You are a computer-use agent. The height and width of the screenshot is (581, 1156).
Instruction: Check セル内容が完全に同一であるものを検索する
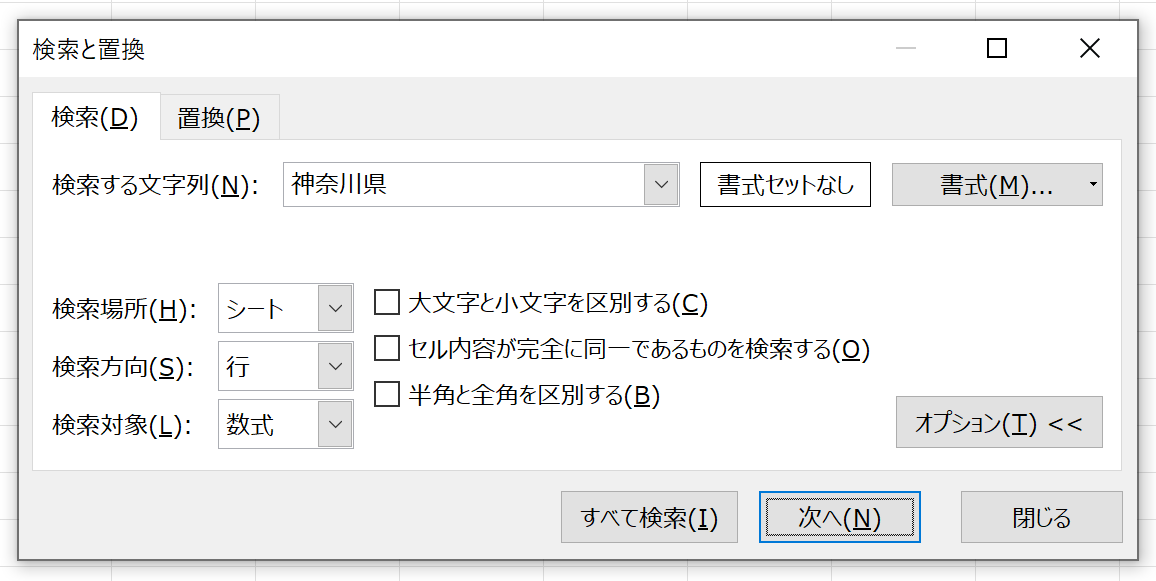(386, 349)
